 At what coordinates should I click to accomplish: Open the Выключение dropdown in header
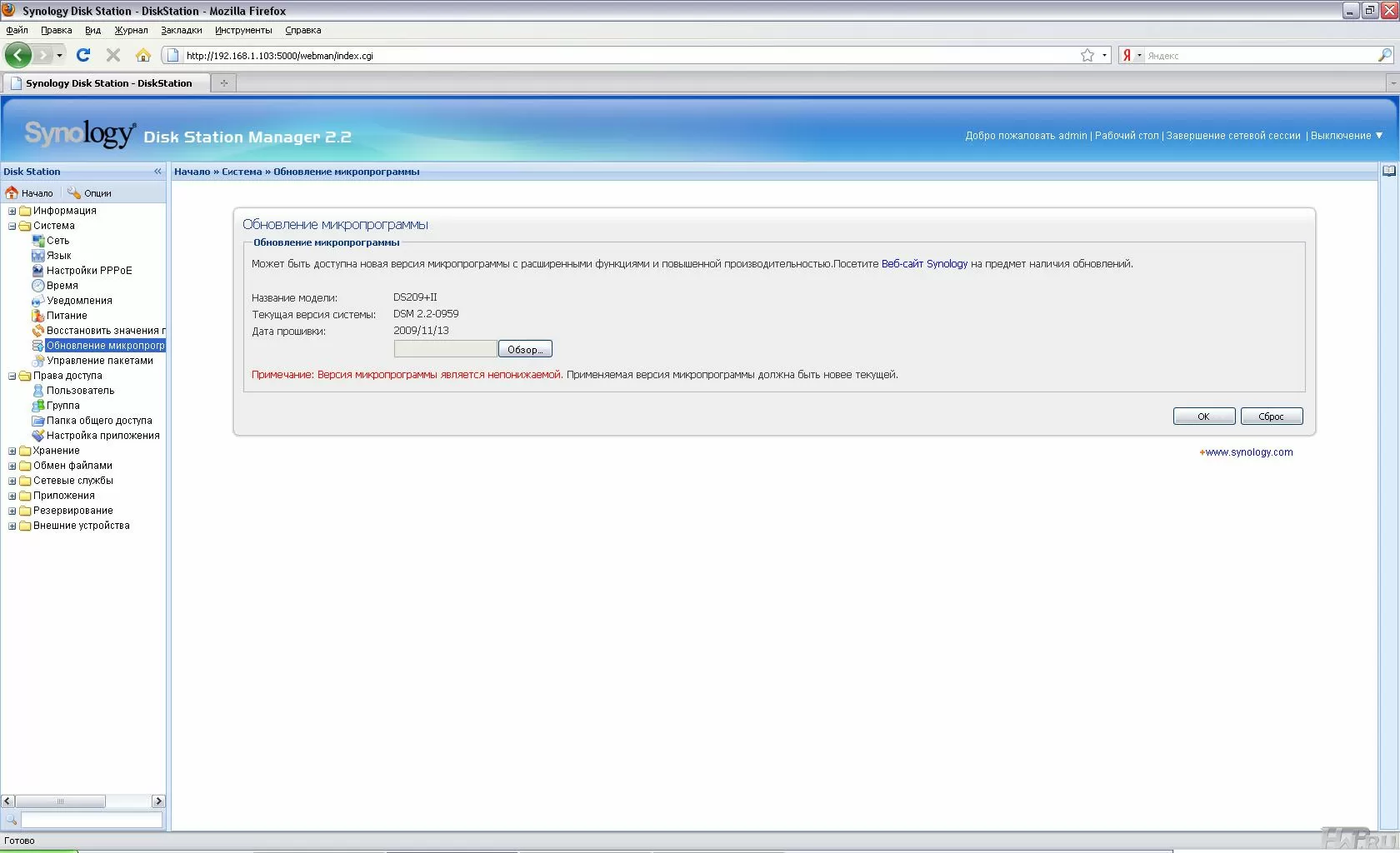tap(1346, 136)
